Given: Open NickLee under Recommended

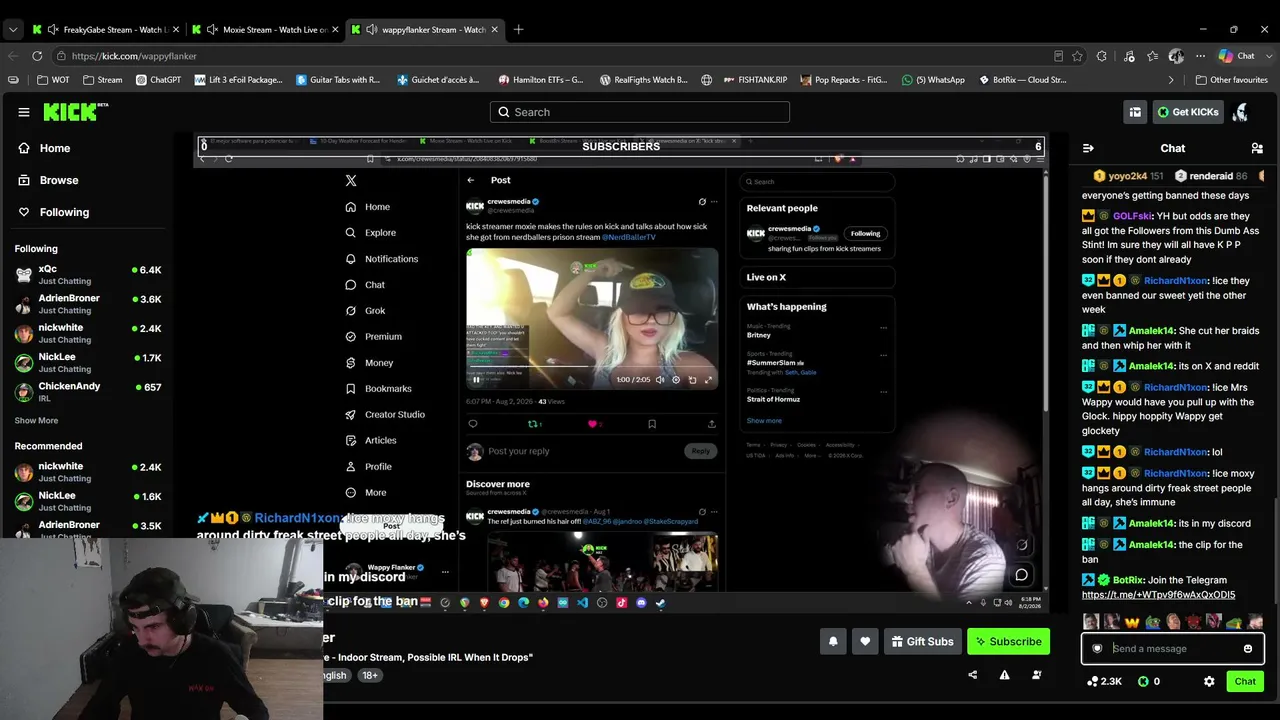Looking at the screenshot, I should (x=88, y=501).
